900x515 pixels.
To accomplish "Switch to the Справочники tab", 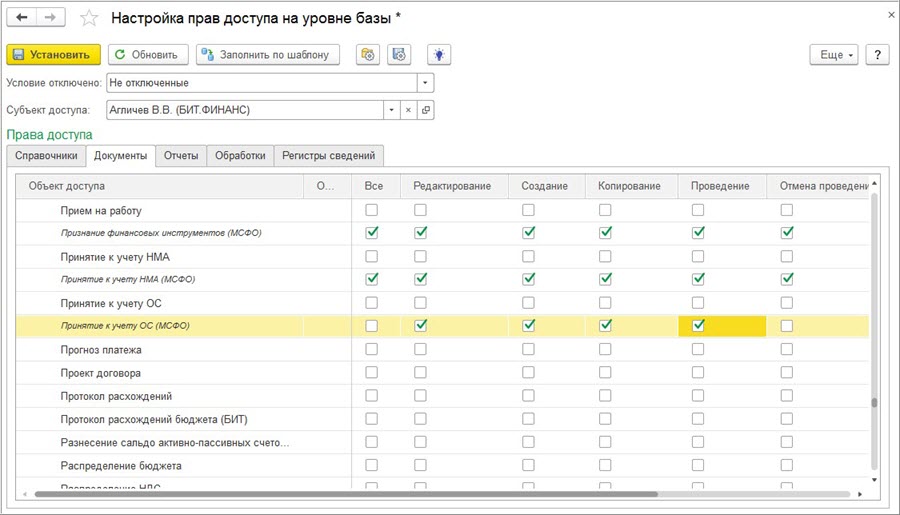I will tap(46, 155).
